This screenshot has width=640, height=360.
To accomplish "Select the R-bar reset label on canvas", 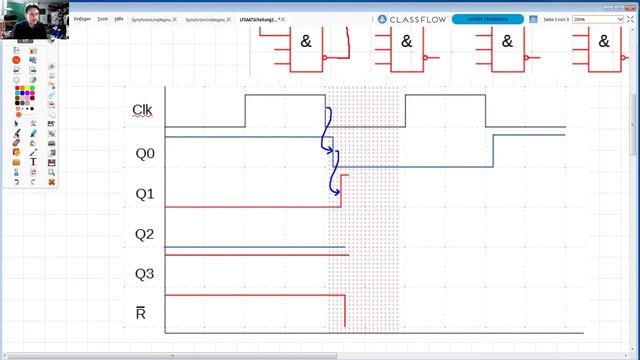I will 140,313.
